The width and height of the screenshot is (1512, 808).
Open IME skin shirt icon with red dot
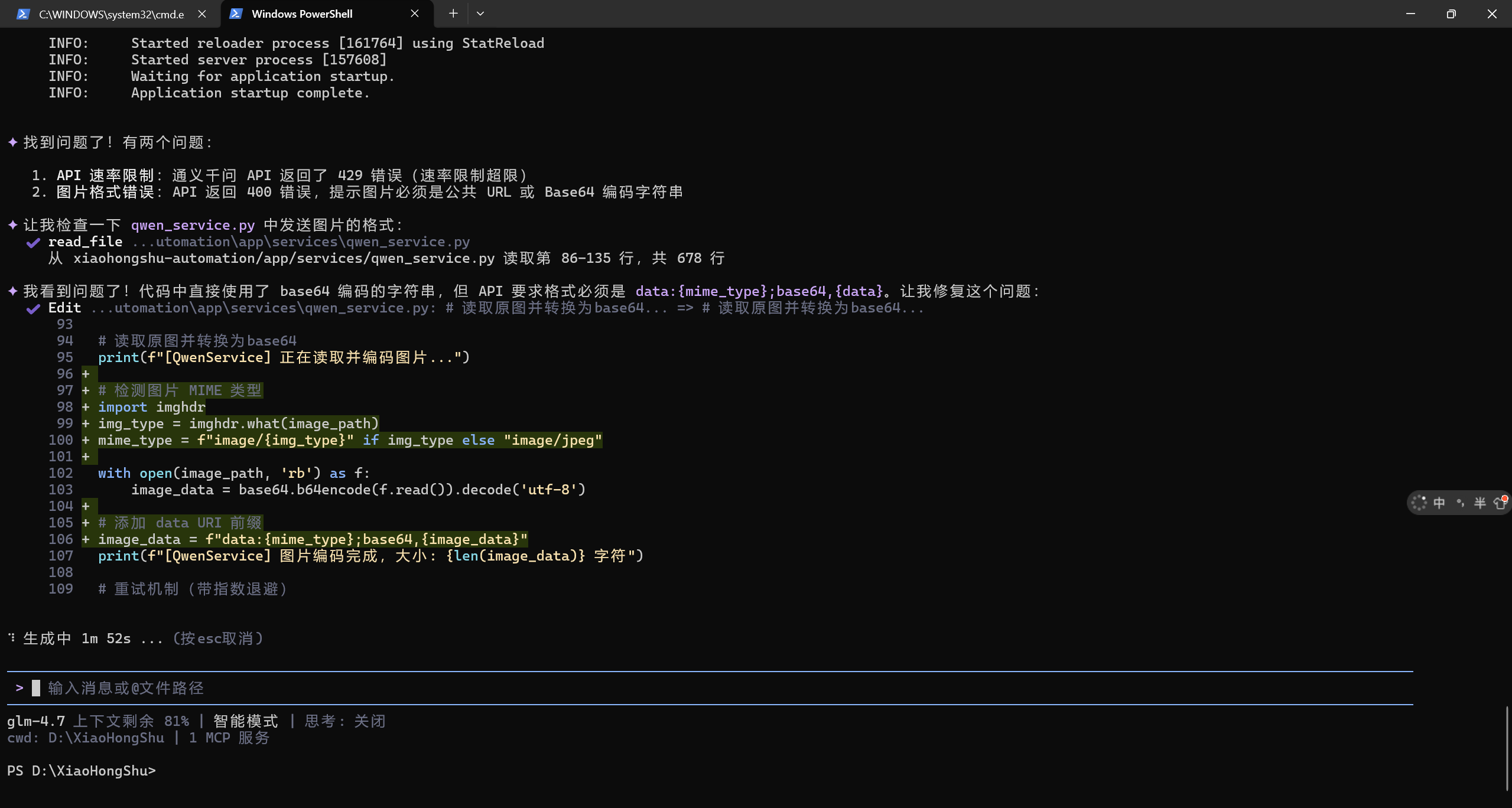click(1500, 503)
